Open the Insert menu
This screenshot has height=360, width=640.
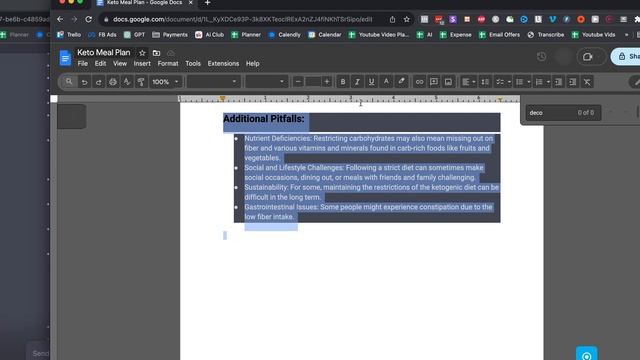(142, 64)
